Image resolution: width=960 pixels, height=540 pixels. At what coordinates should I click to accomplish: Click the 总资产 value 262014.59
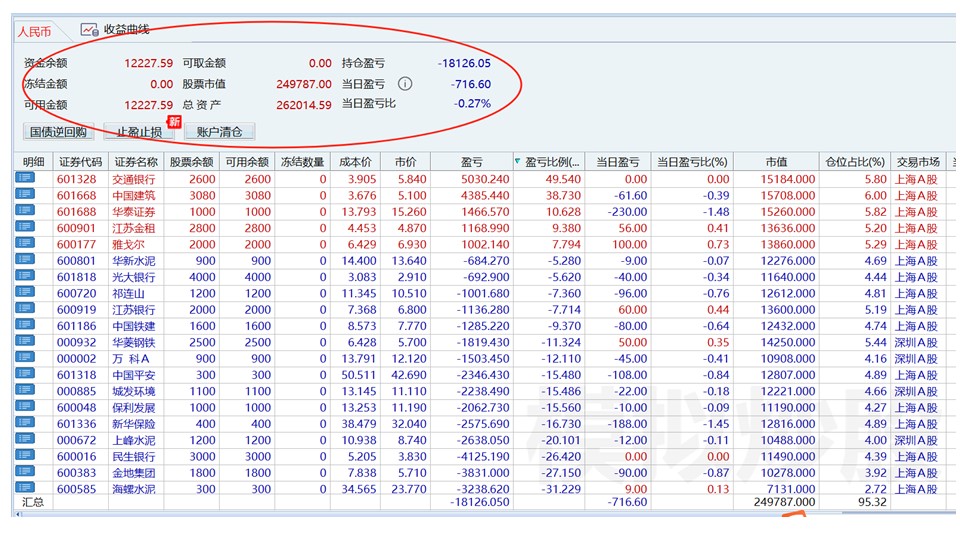click(304, 105)
